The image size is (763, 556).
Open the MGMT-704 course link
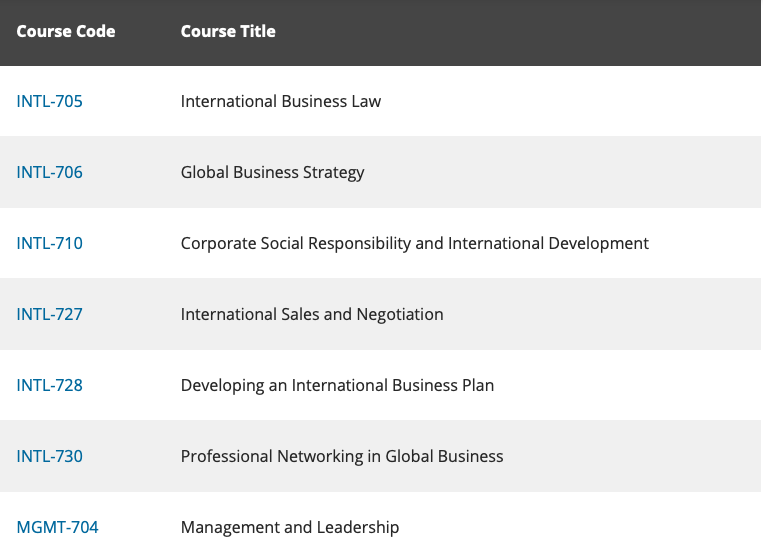[57, 527]
